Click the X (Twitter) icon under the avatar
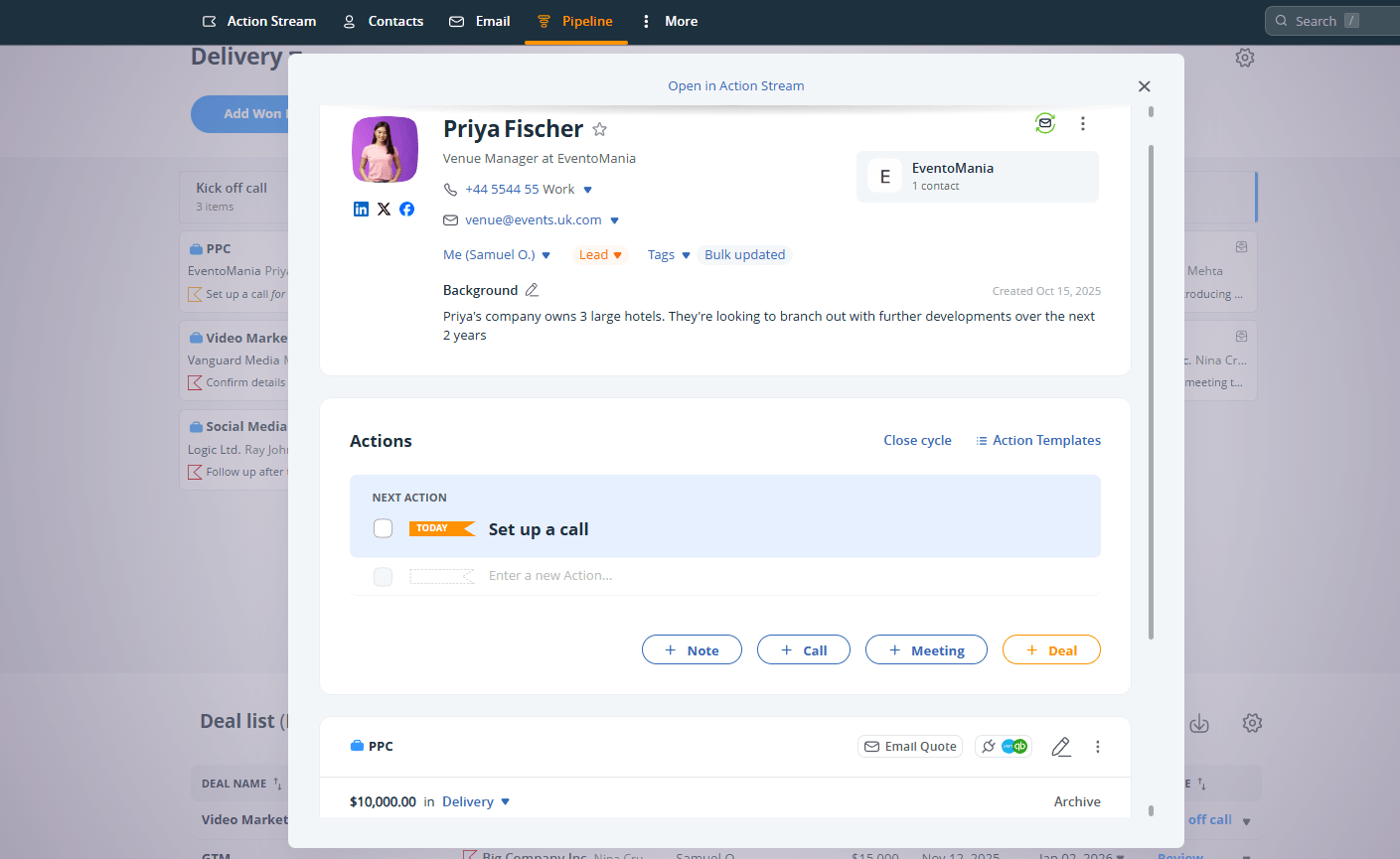Image resolution: width=1400 pixels, height=859 pixels. pos(384,209)
